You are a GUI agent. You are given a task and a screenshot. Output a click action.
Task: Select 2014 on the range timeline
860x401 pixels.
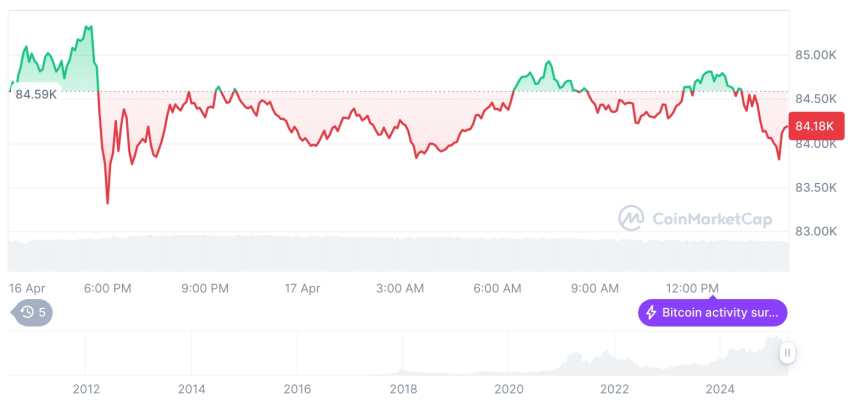(192, 388)
